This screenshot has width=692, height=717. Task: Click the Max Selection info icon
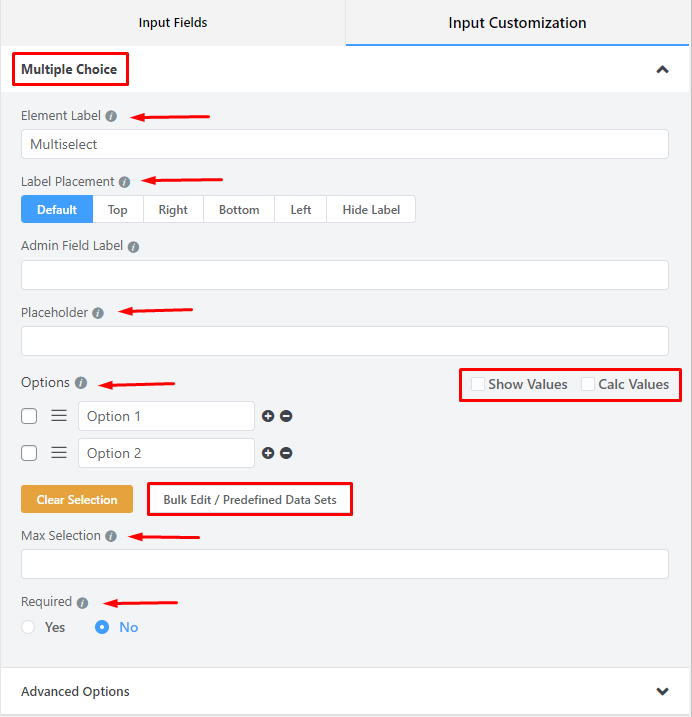(x=111, y=536)
